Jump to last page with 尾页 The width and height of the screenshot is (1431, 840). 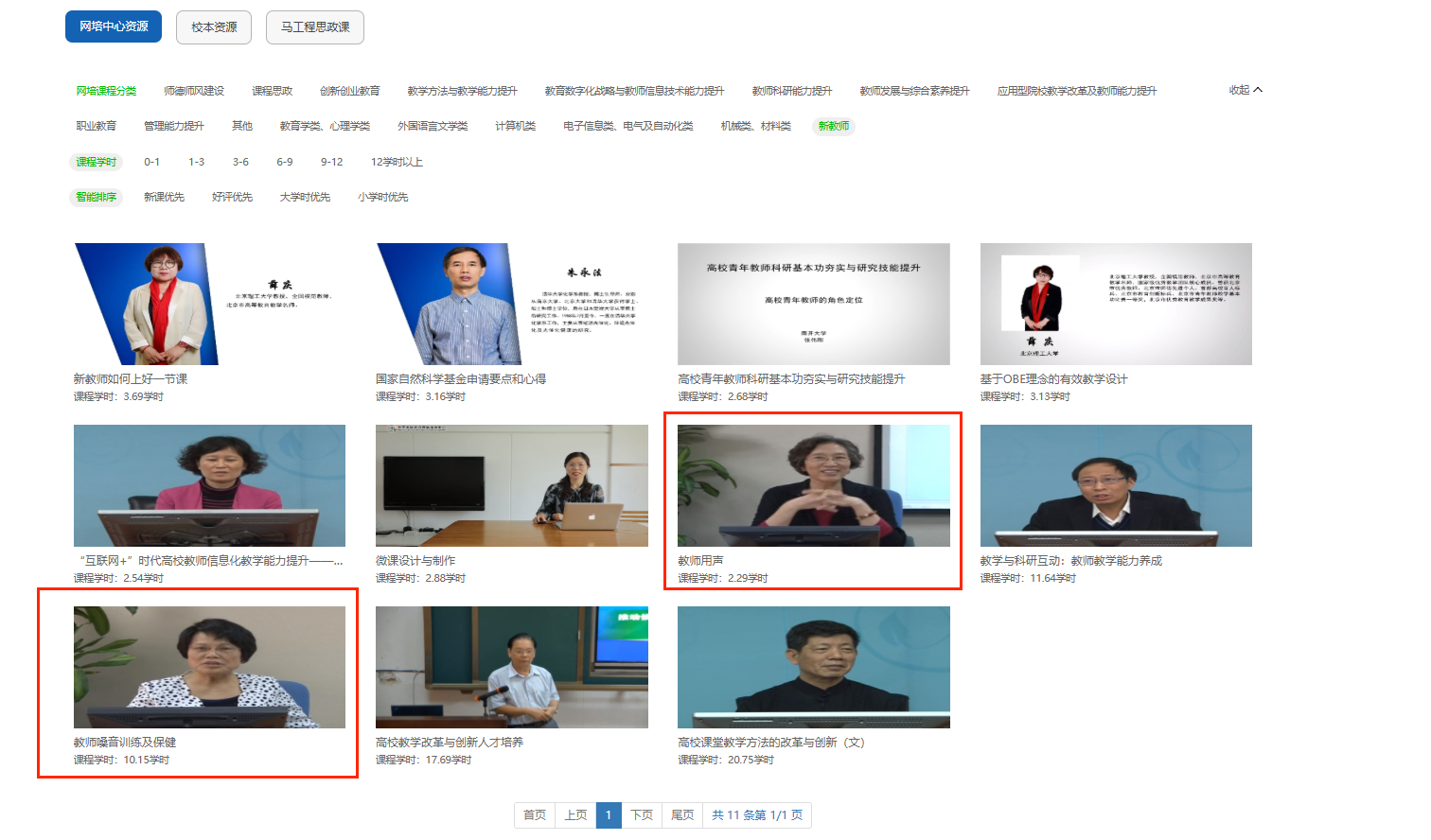[682, 815]
